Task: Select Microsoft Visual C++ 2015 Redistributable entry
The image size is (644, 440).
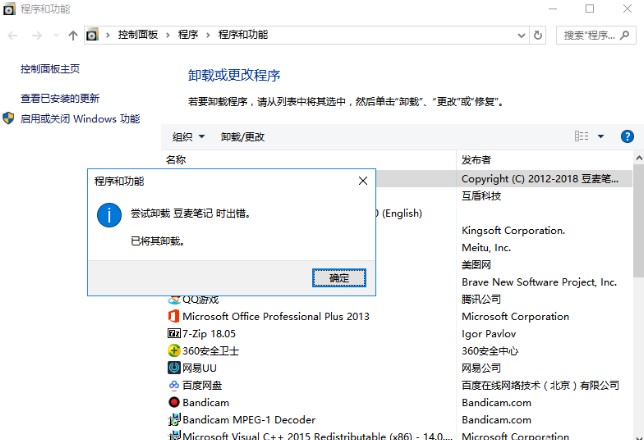Action: [x=317, y=435]
